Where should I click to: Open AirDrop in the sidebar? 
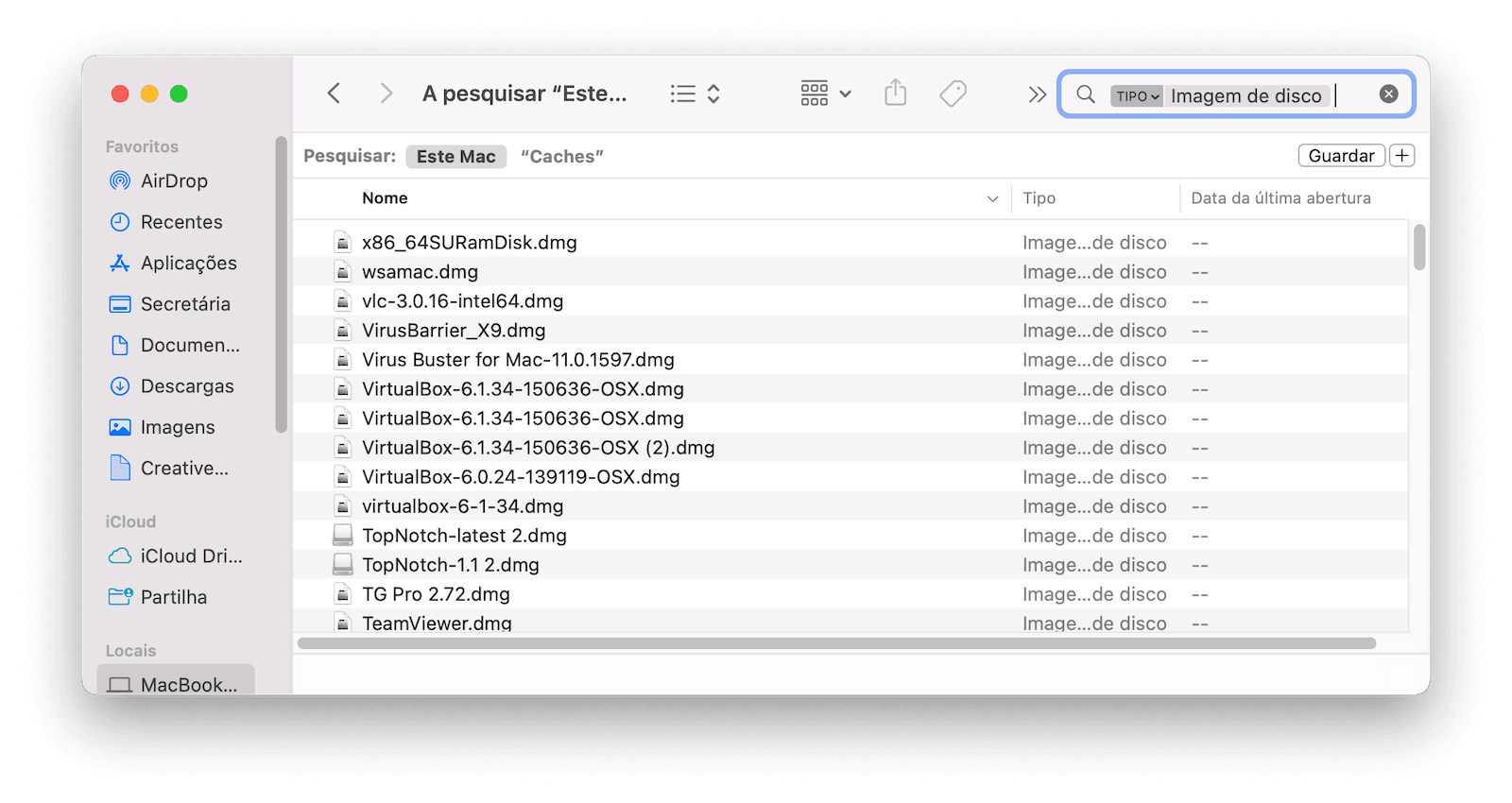click(x=174, y=180)
